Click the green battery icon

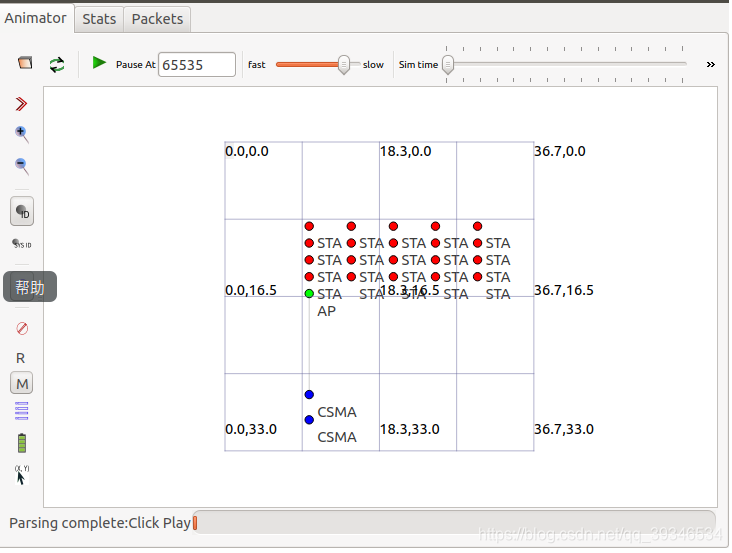pyautogui.click(x=22, y=443)
